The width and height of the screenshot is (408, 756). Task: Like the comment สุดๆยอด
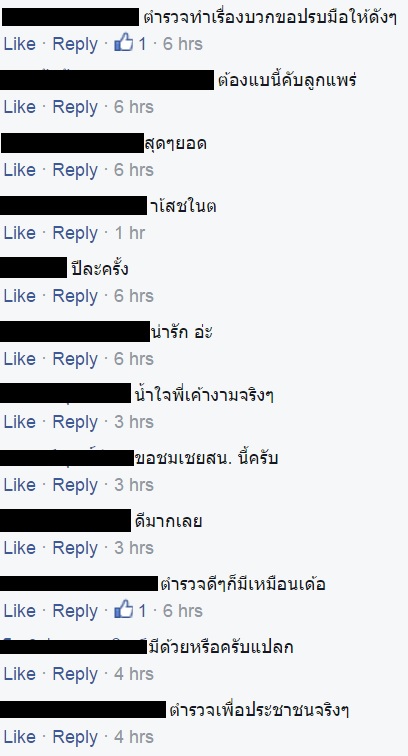coord(20,170)
